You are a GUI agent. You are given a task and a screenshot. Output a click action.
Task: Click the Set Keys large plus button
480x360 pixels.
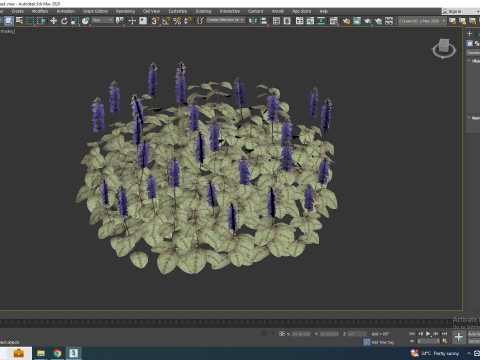pos(459,337)
